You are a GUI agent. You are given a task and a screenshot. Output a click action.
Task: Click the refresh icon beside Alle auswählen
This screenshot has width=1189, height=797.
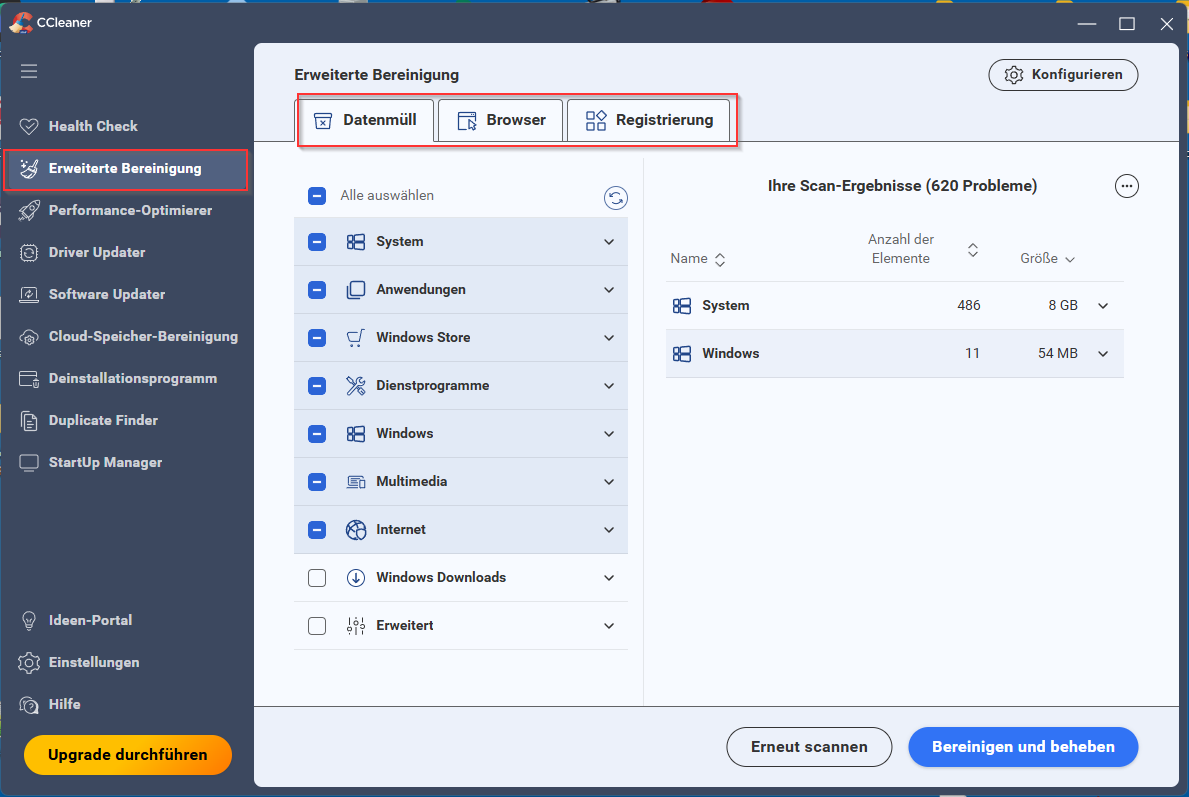(x=615, y=198)
